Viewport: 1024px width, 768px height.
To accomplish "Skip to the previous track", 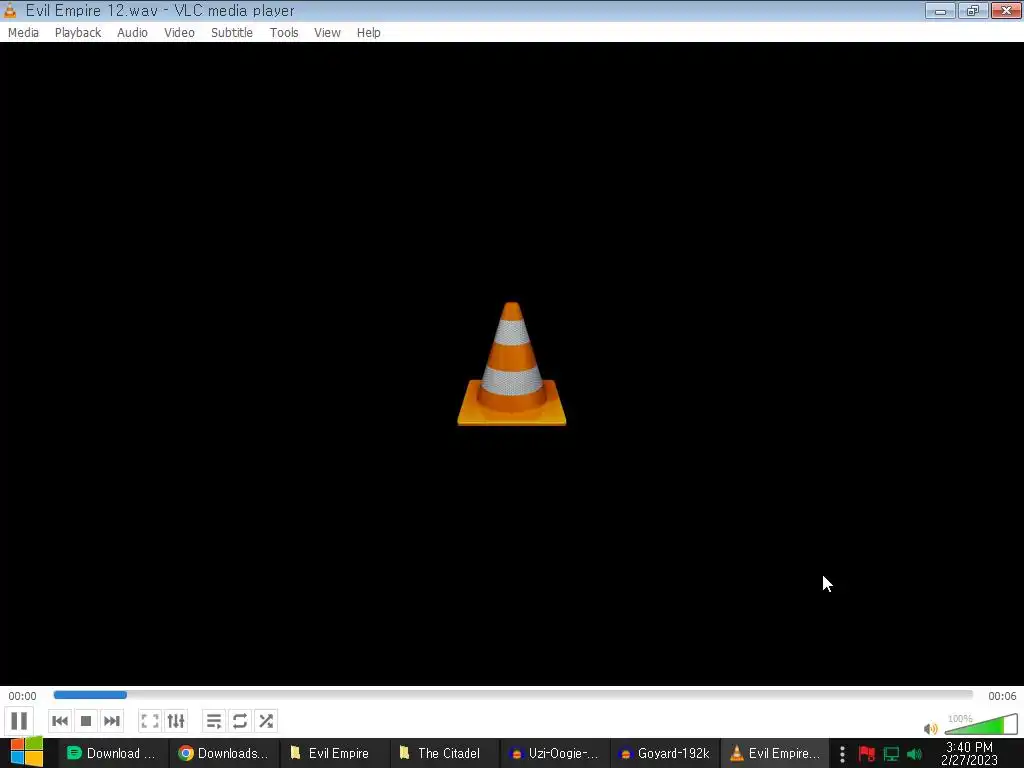I will tap(59, 721).
